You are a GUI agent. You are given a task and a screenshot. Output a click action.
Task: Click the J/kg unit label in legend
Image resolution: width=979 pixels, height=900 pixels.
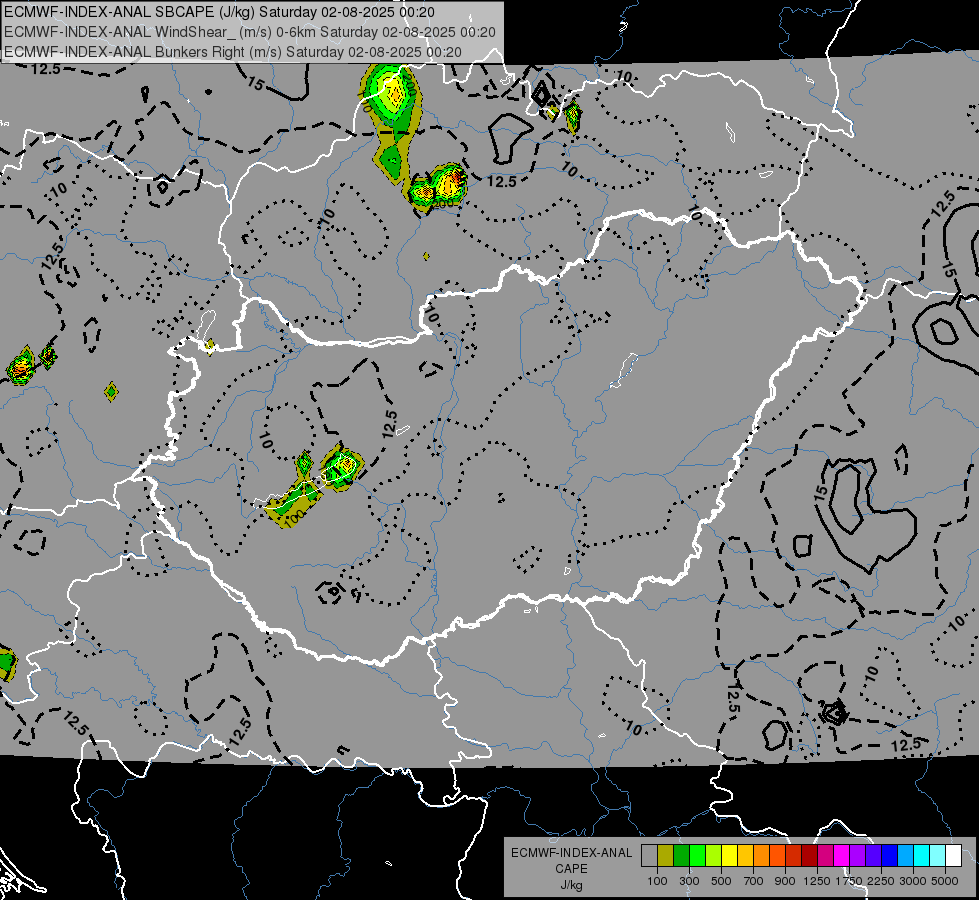tap(571, 885)
